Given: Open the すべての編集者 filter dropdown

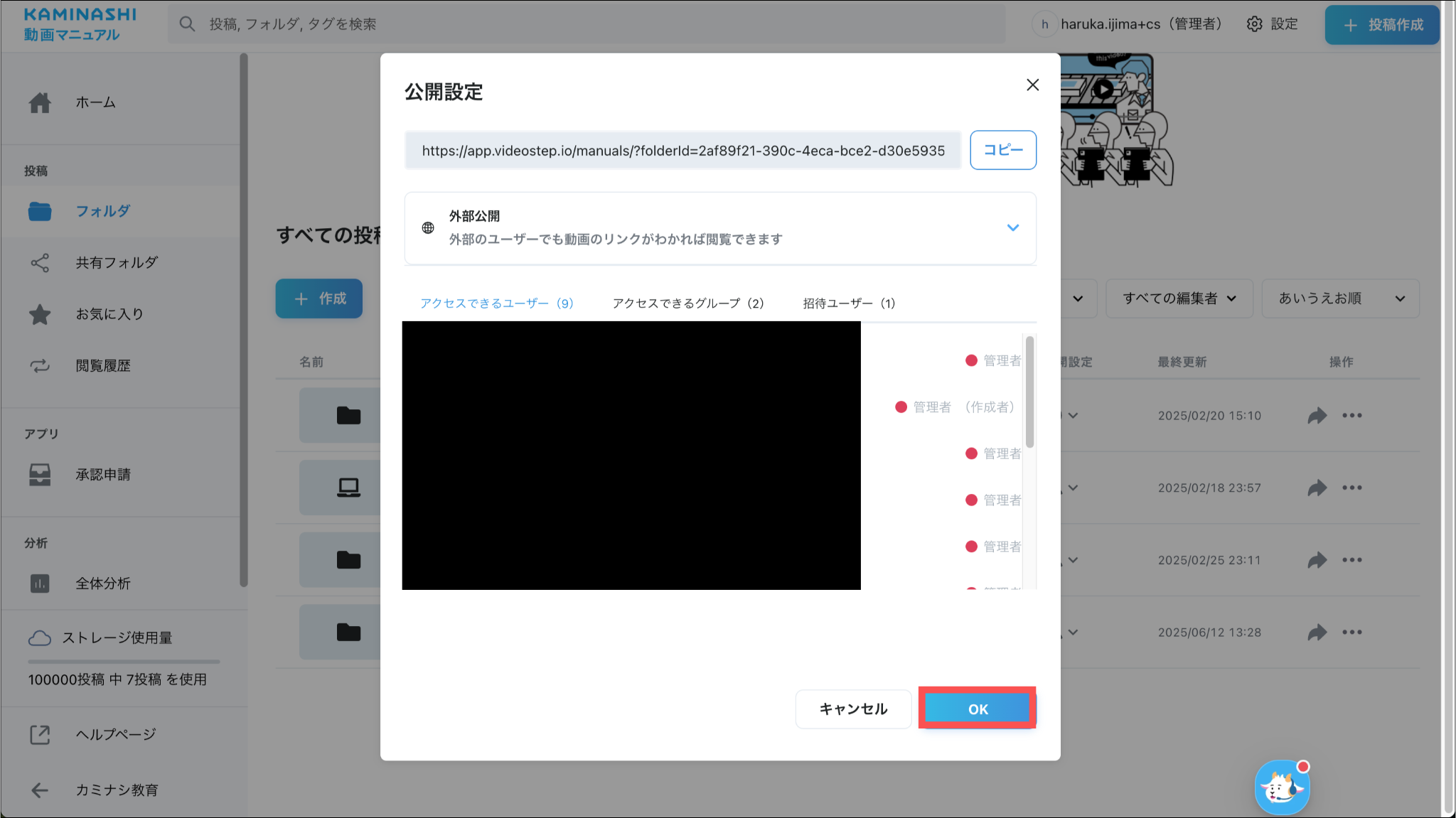Looking at the screenshot, I should (x=1179, y=298).
